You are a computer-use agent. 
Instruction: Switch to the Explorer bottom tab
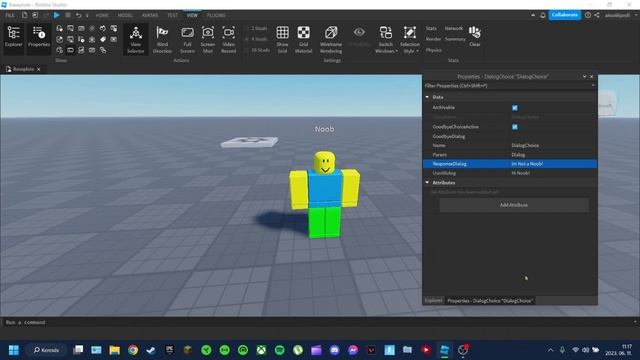pos(433,300)
